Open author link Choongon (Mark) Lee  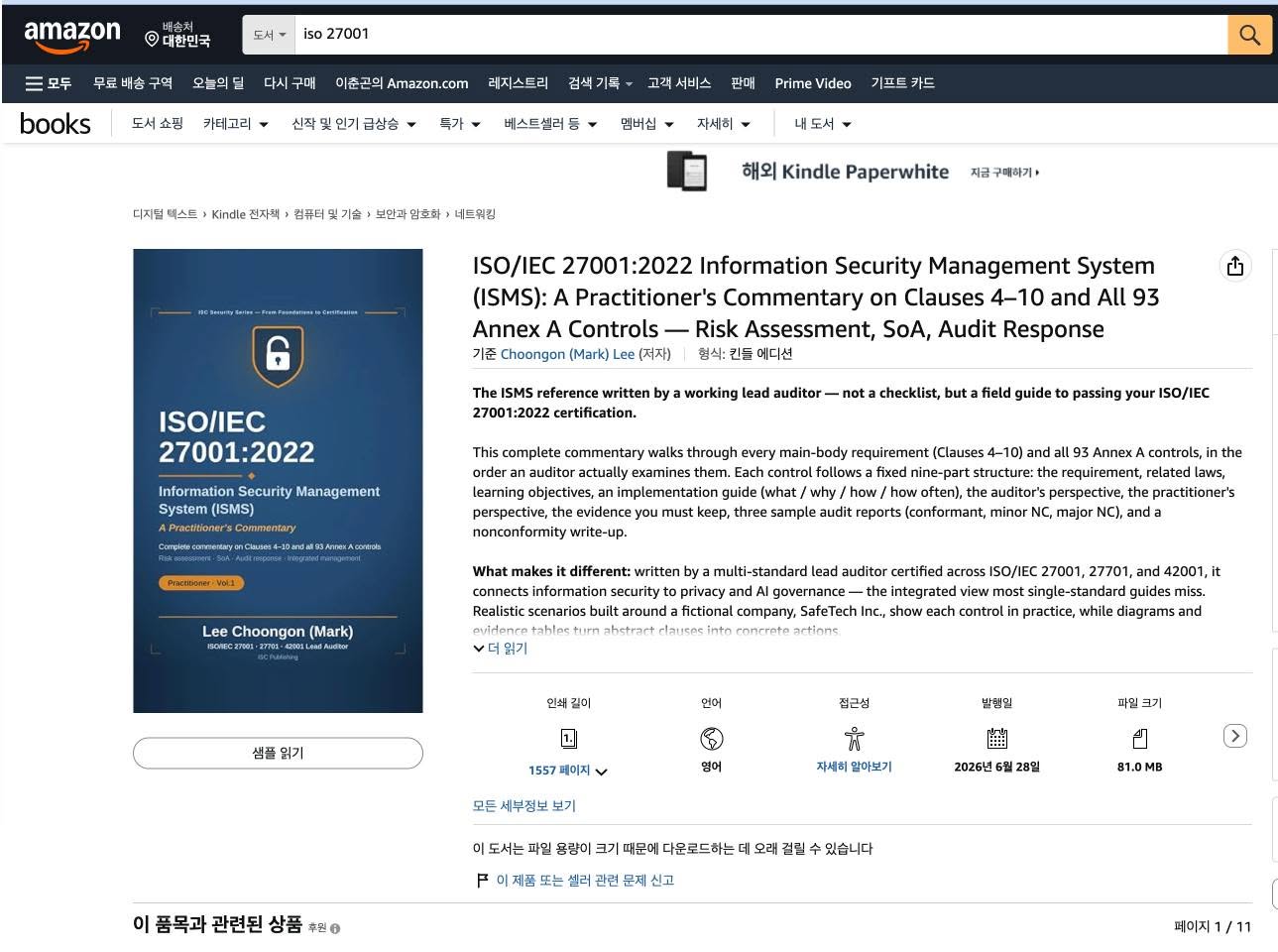tap(567, 354)
